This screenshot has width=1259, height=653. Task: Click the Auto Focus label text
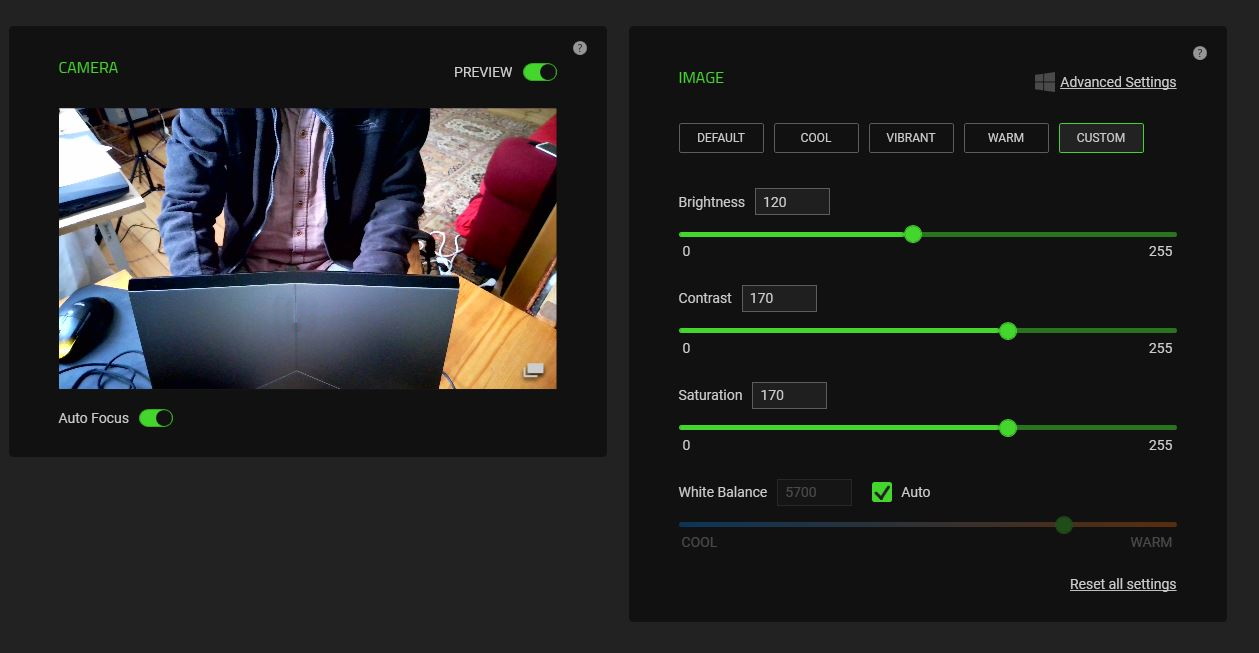(94, 418)
